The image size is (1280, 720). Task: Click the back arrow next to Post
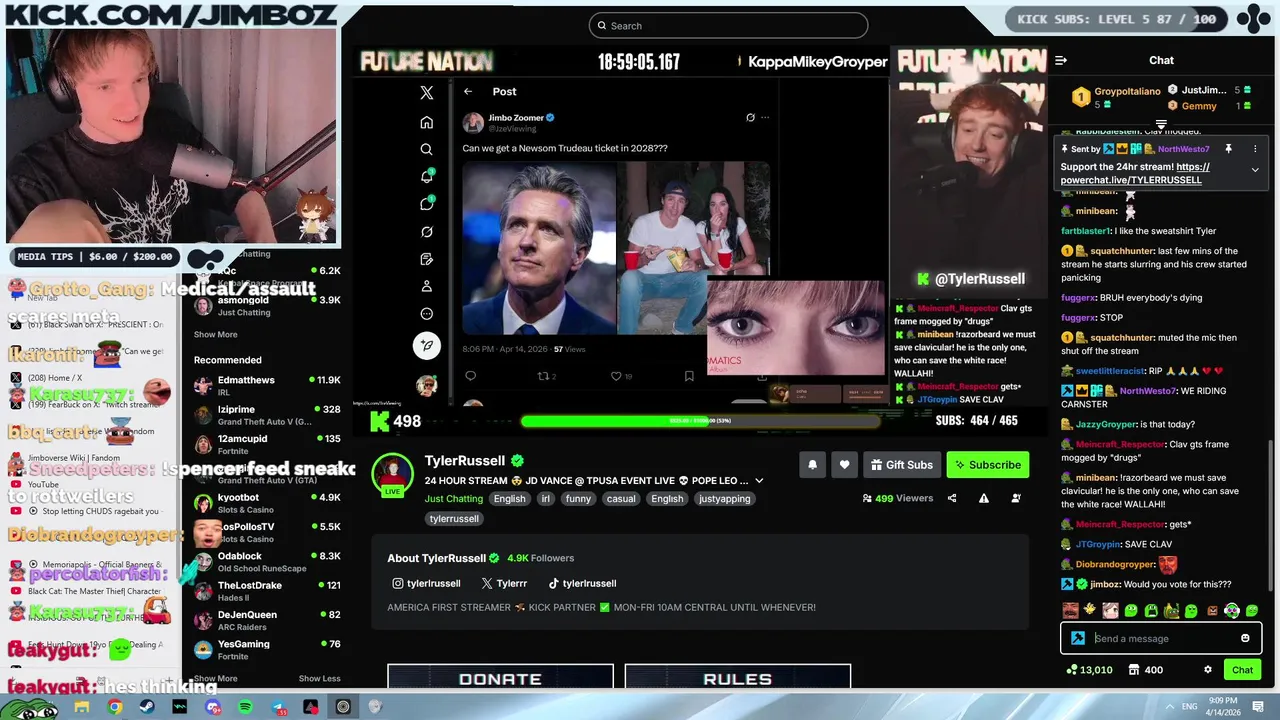(x=467, y=91)
